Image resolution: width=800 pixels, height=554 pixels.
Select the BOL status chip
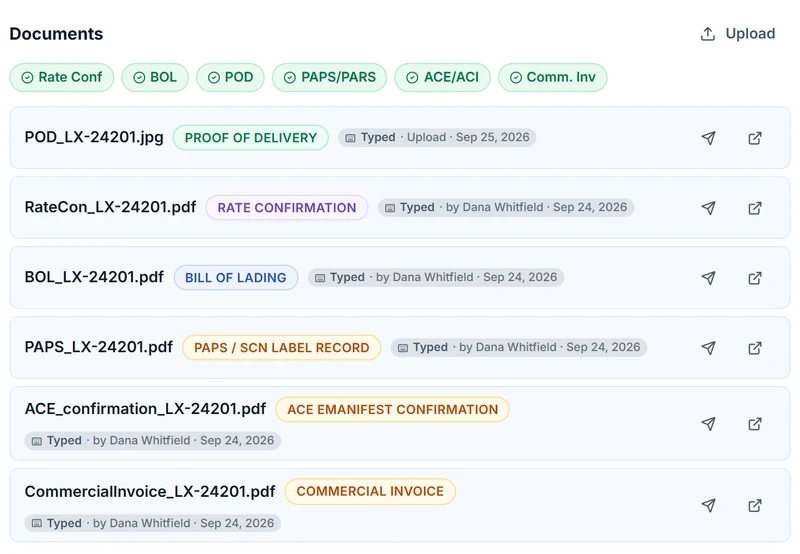click(155, 78)
